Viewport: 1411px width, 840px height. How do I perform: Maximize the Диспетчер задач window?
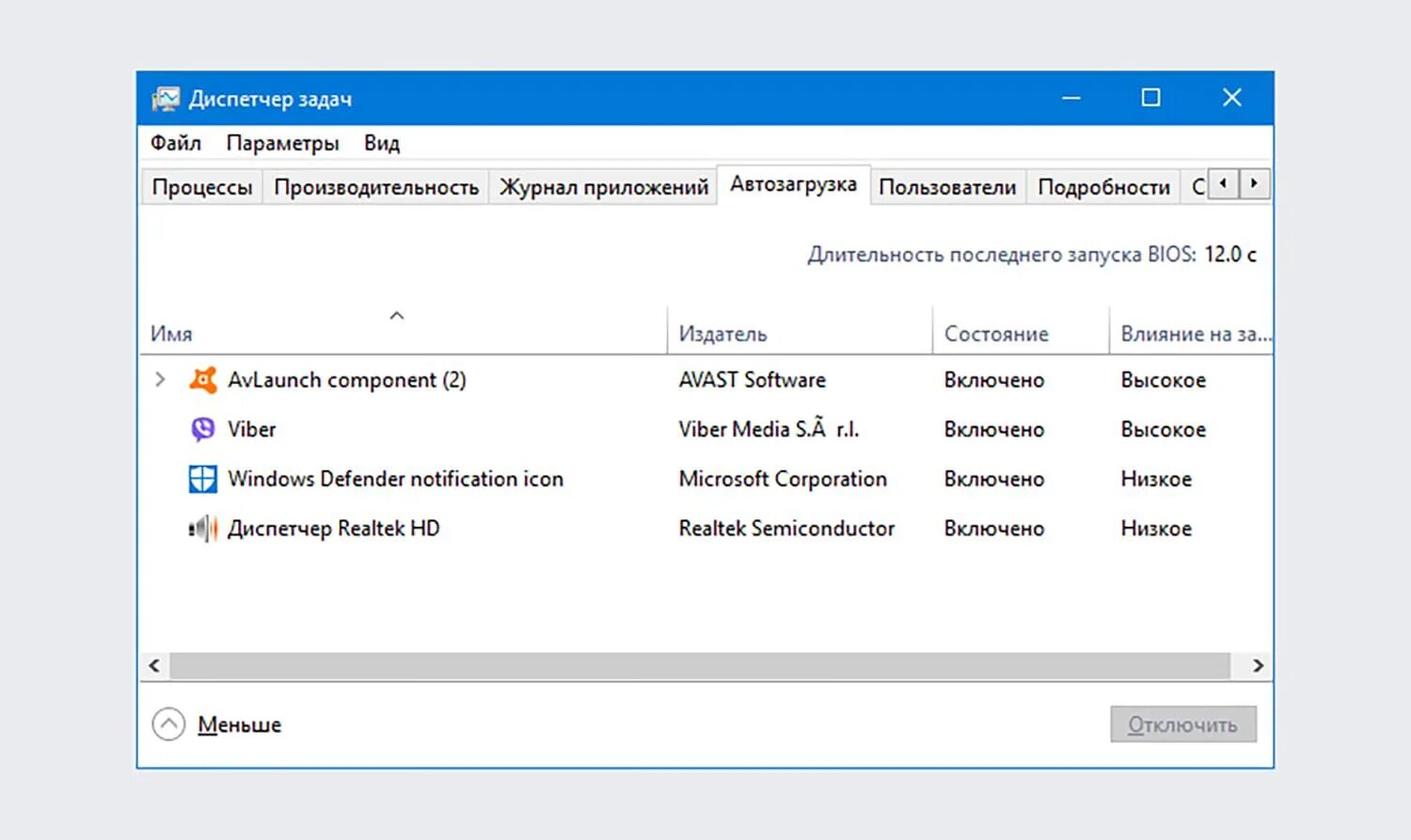tap(1150, 98)
